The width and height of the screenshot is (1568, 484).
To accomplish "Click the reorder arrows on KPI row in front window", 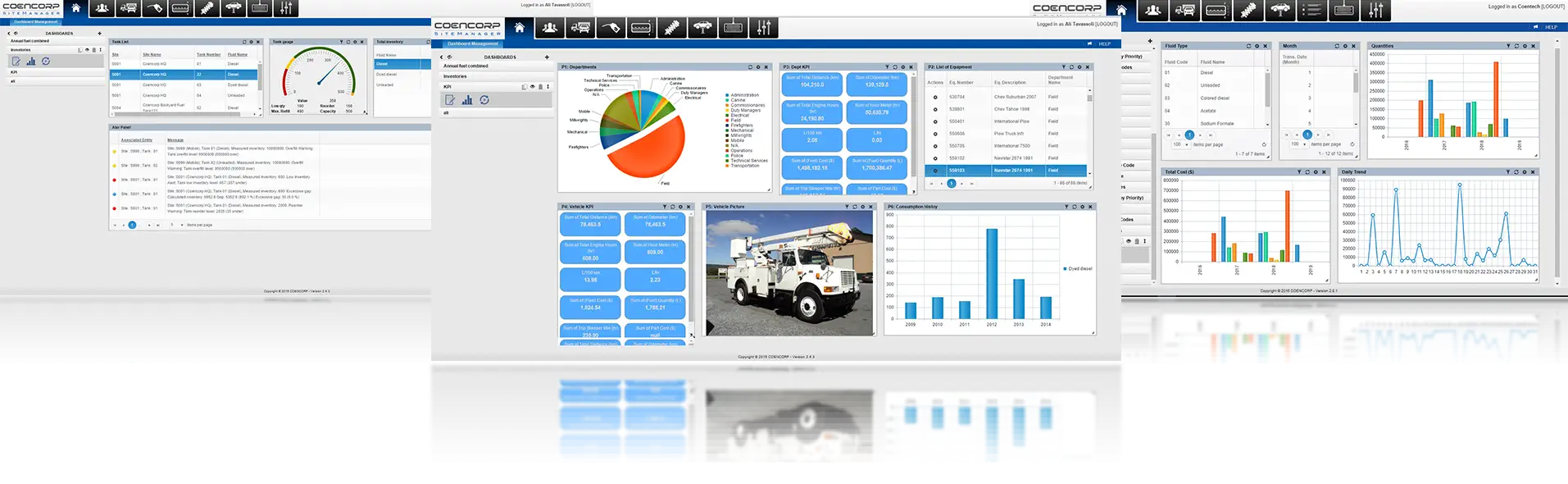I will tap(548, 86).
